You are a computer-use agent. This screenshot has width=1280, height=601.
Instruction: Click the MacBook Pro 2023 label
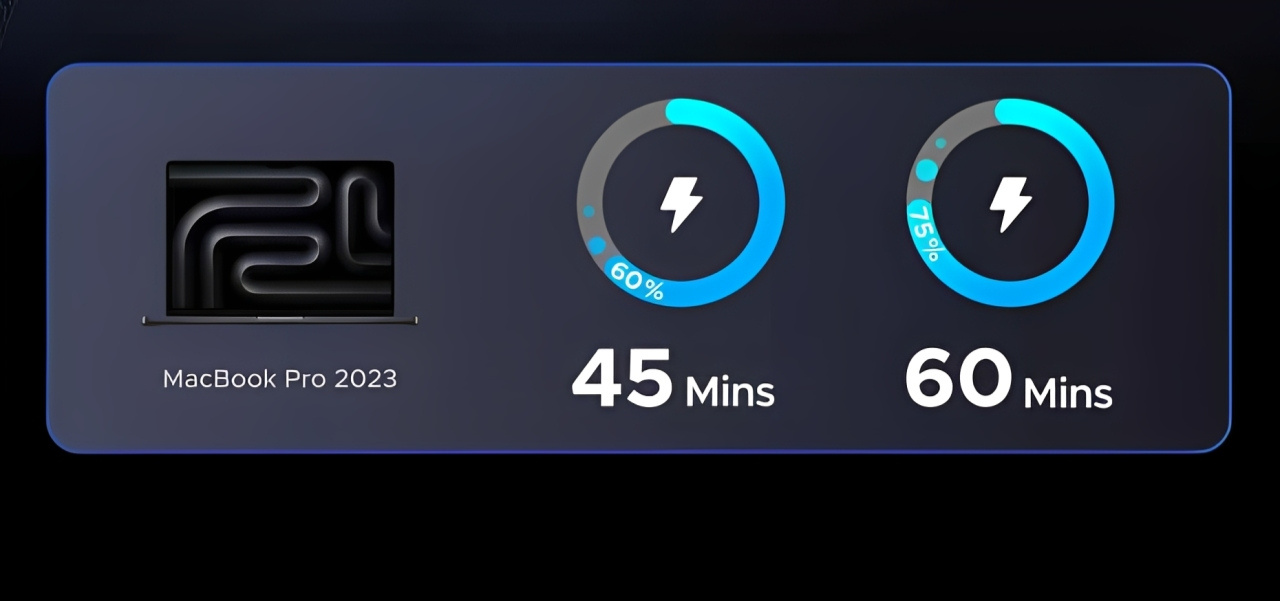point(280,379)
